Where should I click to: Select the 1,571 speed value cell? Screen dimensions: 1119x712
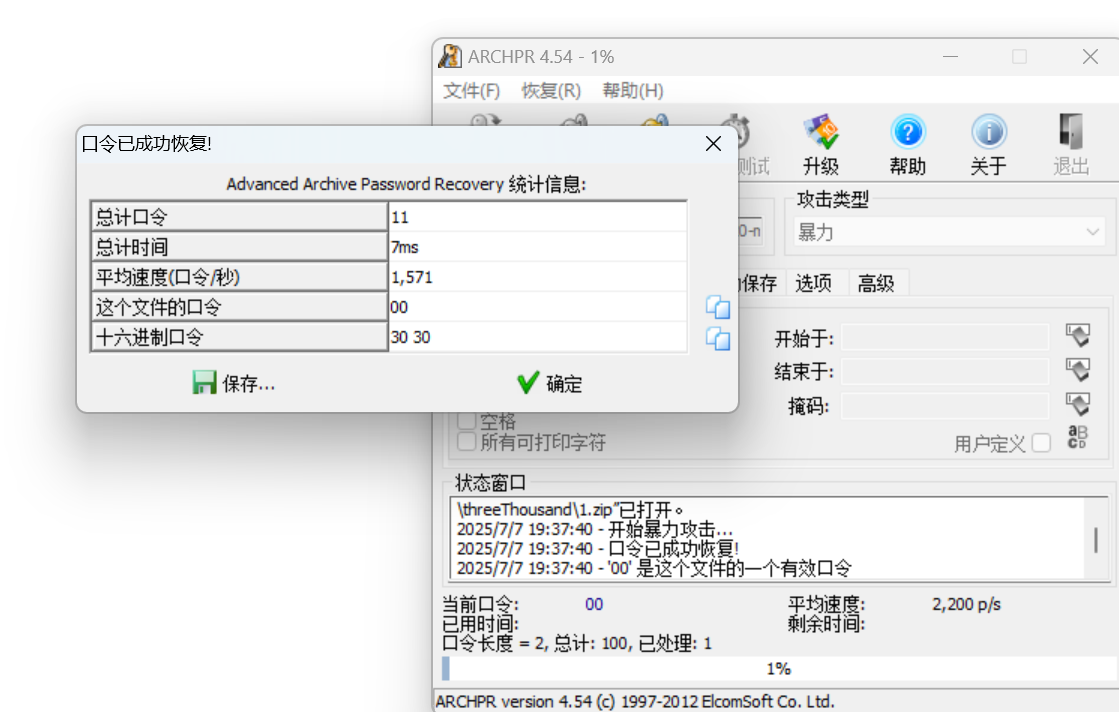[x=537, y=277]
